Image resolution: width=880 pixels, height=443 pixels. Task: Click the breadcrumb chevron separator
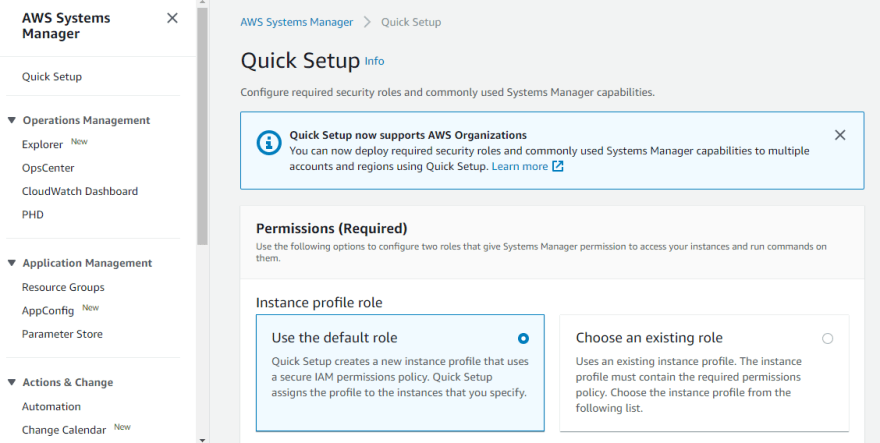tap(367, 22)
